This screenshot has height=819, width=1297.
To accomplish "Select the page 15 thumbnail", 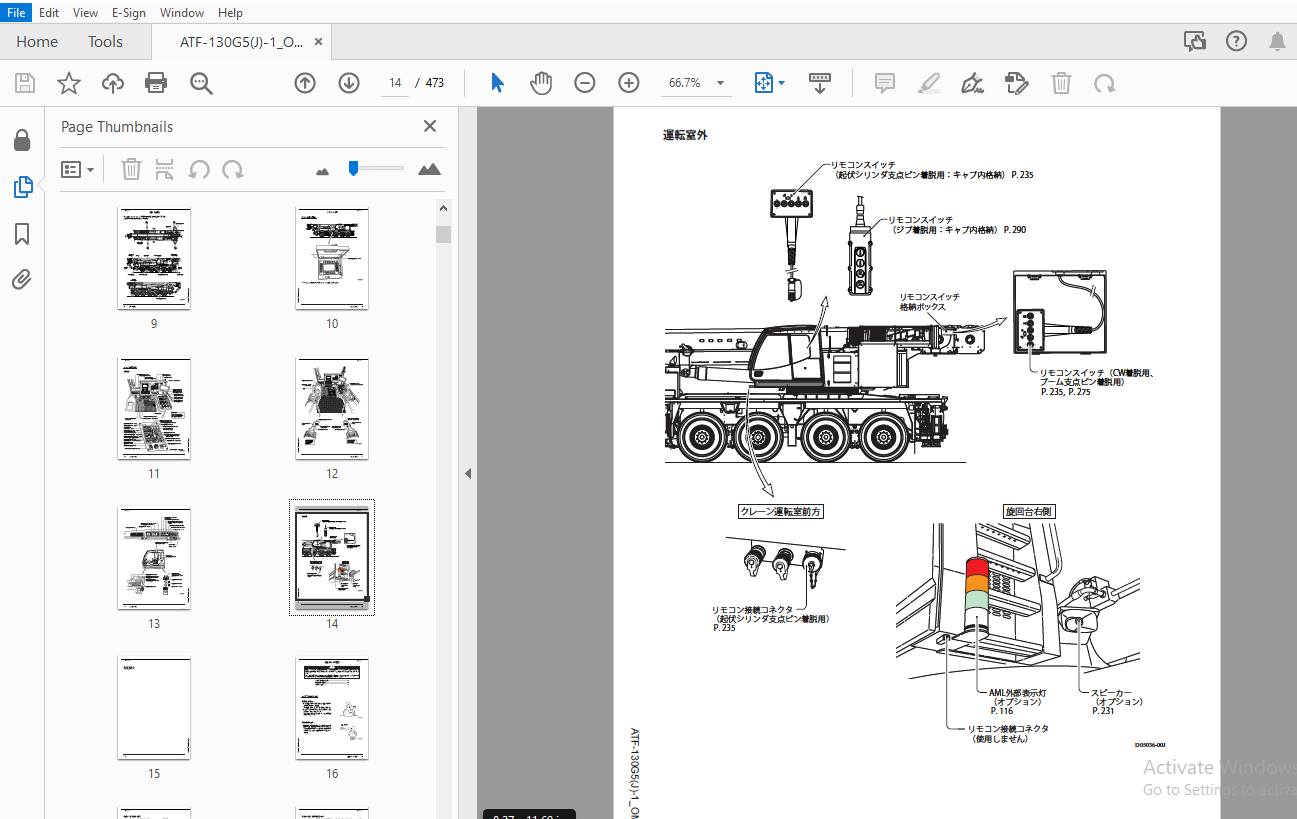I will pyautogui.click(x=154, y=709).
